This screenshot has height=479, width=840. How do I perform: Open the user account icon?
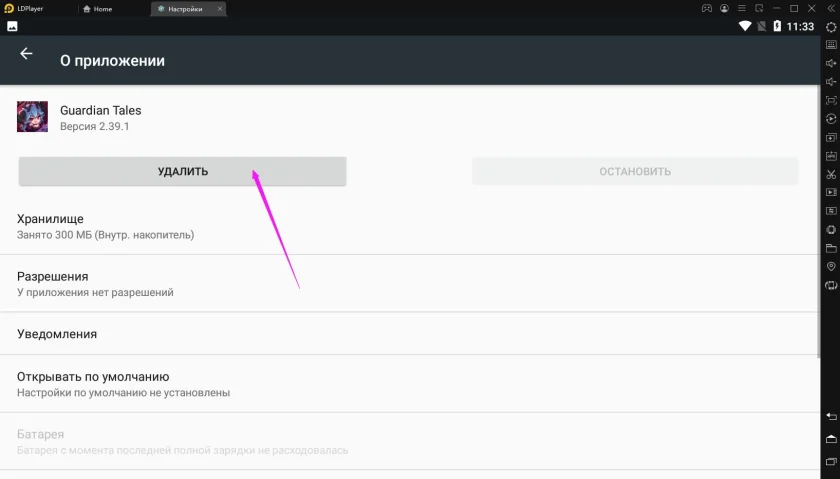click(x=724, y=9)
